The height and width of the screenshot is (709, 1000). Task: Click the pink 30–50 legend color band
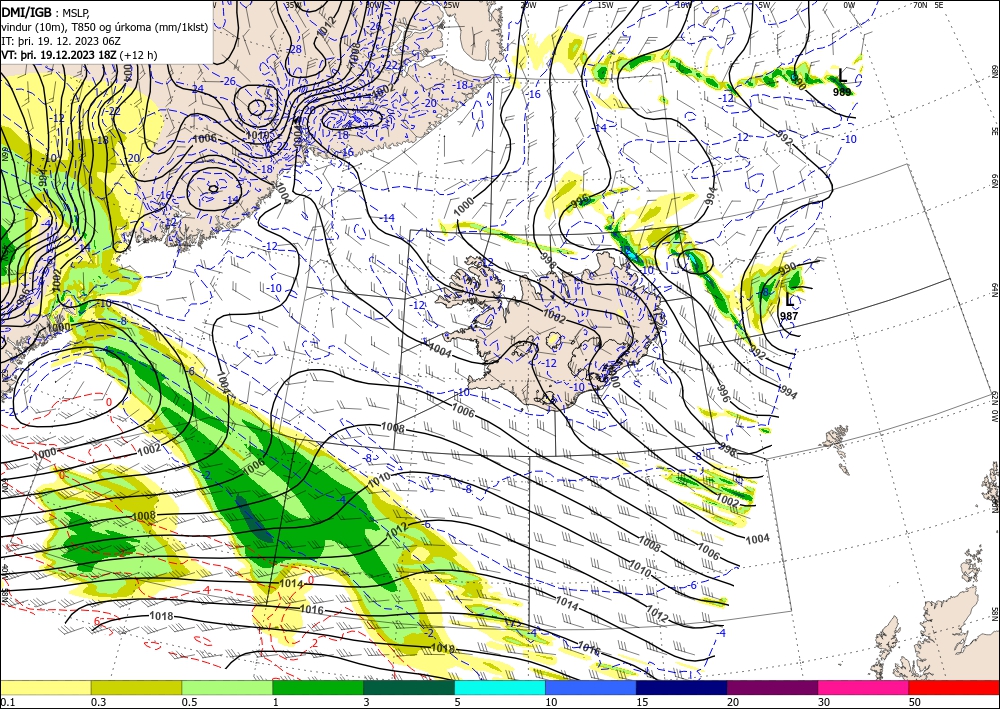(864, 687)
